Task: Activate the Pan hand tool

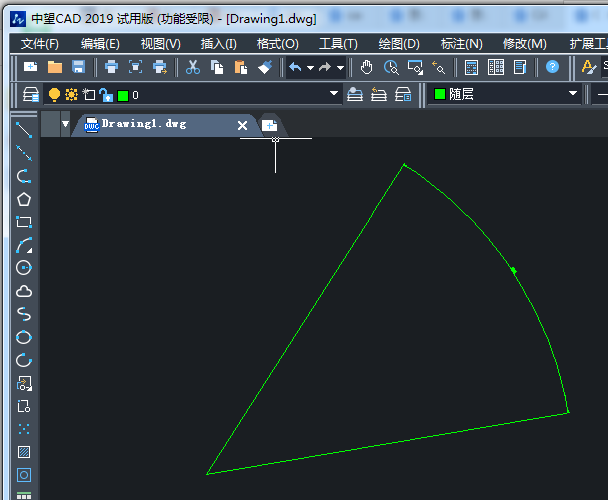Action: (367, 67)
